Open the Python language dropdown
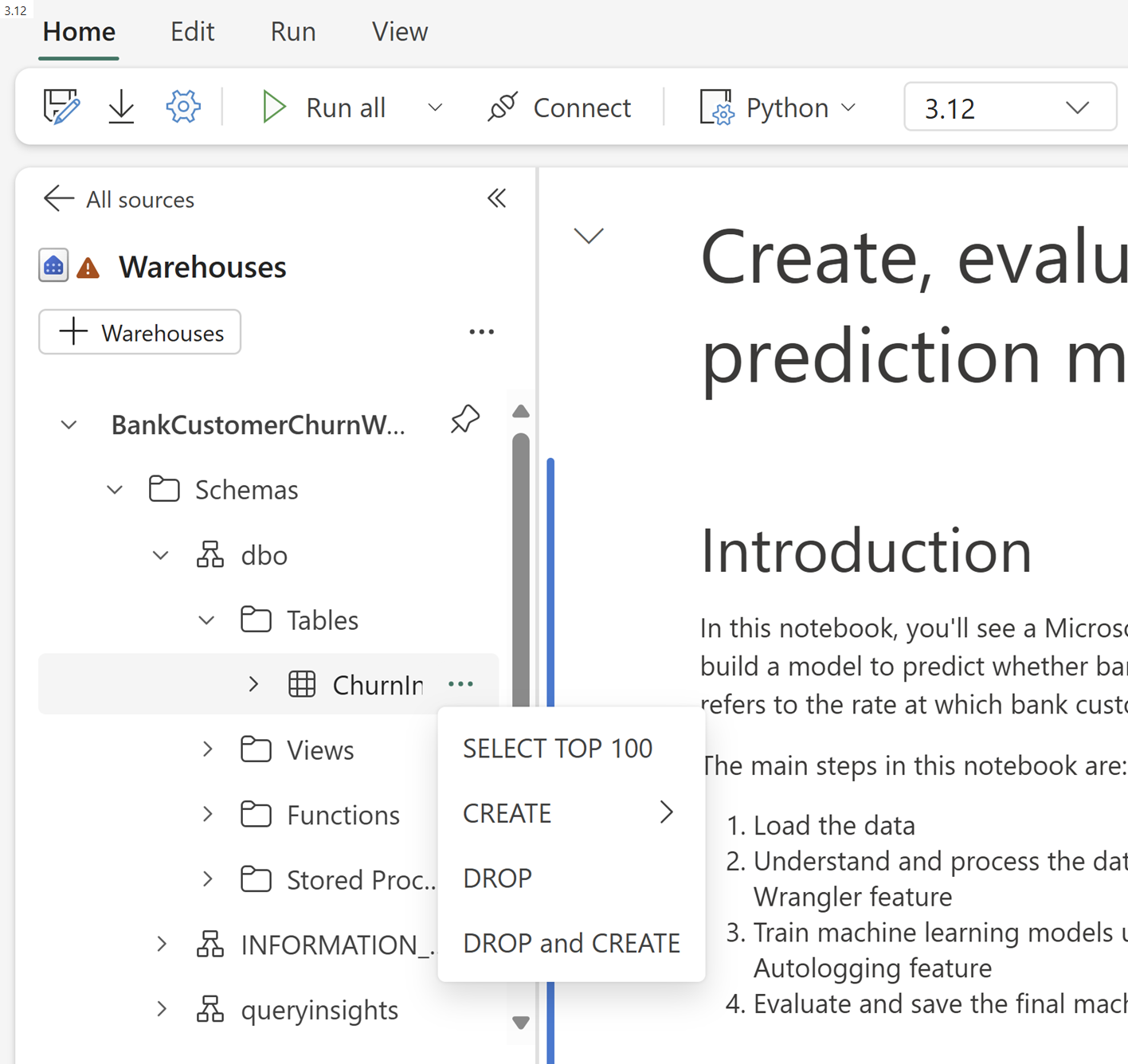Viewport: 1128px width, 1064px height. point(778,108)
